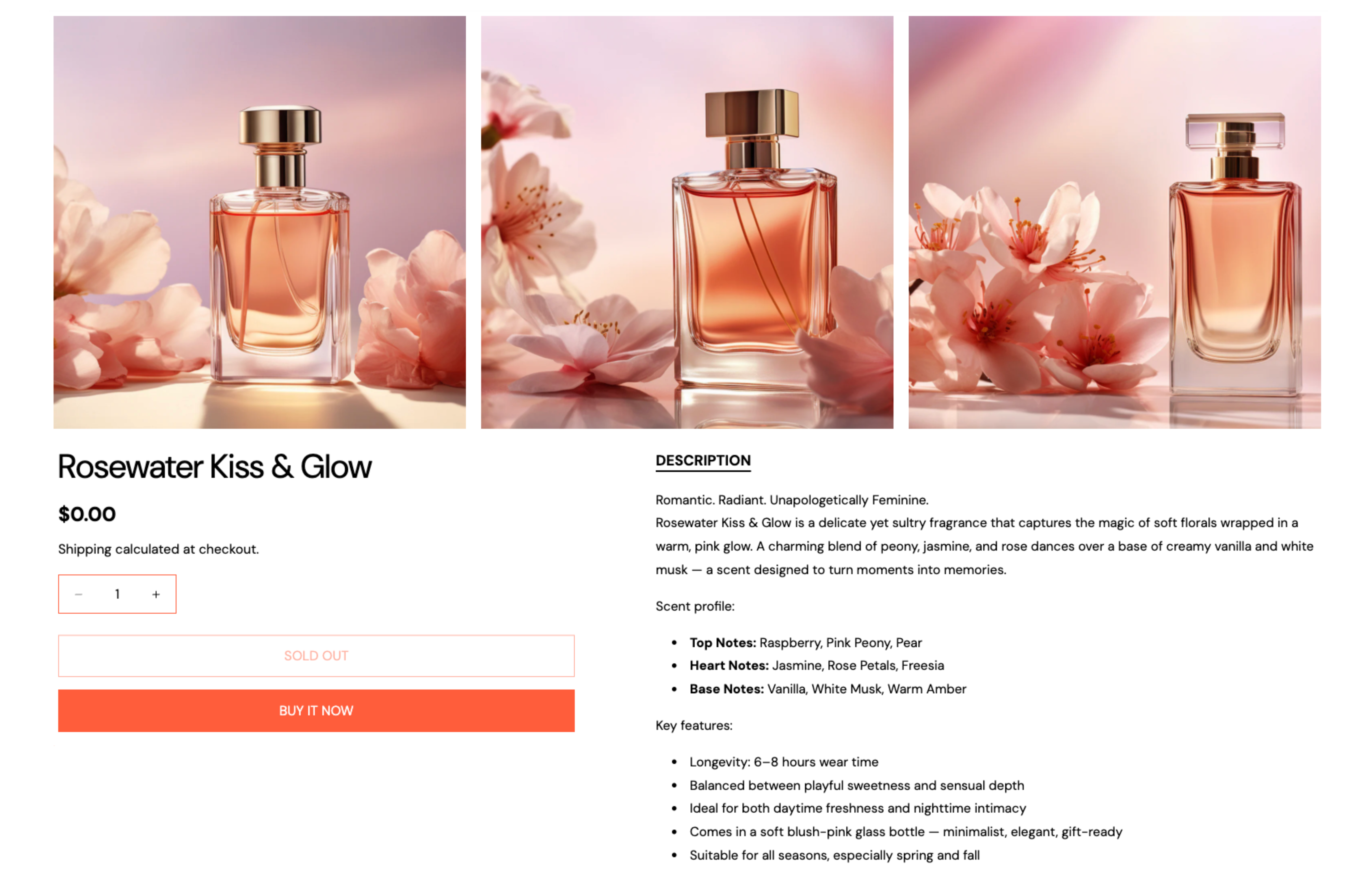The image size is (1372, 888).
Task: Click the Suitable for all seasons line
Action: tap(835, 855)
